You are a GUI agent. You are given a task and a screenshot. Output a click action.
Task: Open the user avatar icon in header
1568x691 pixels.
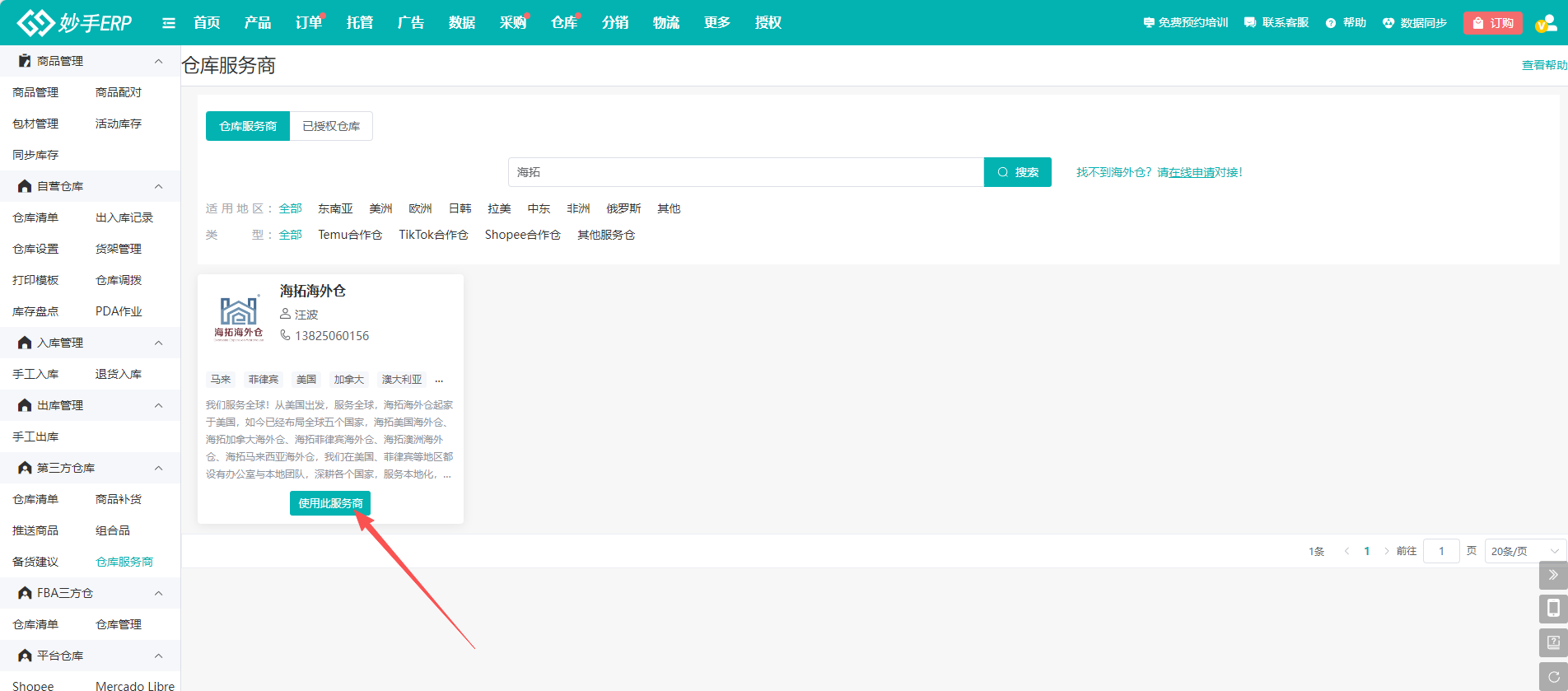(x=1546, y=23)
